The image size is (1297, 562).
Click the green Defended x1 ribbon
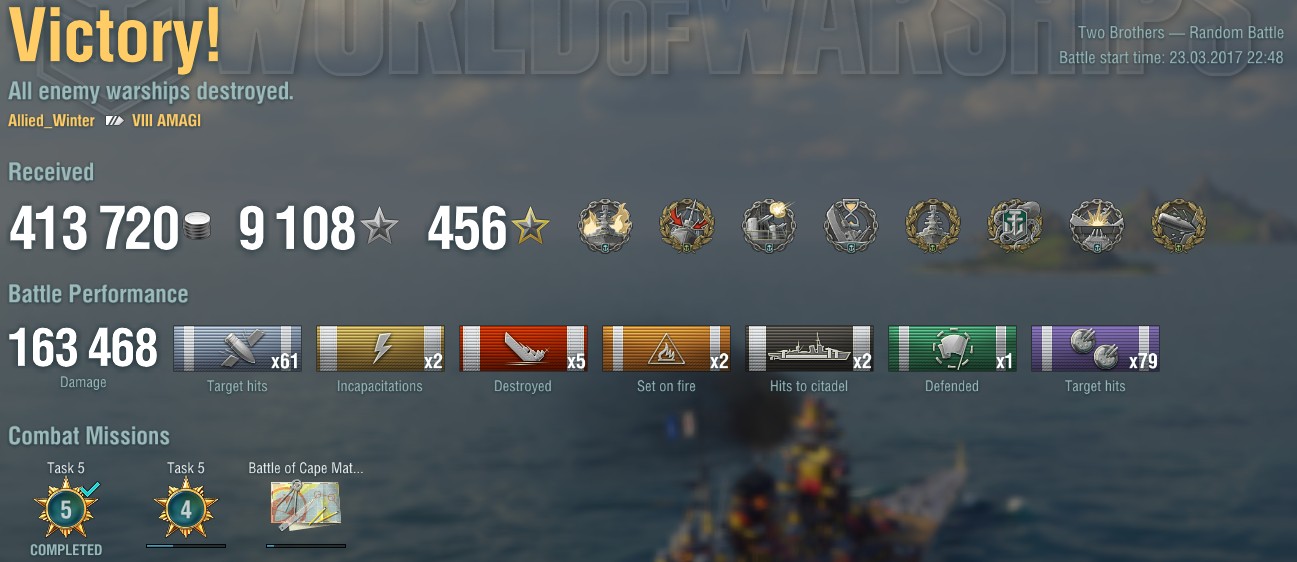952,349
